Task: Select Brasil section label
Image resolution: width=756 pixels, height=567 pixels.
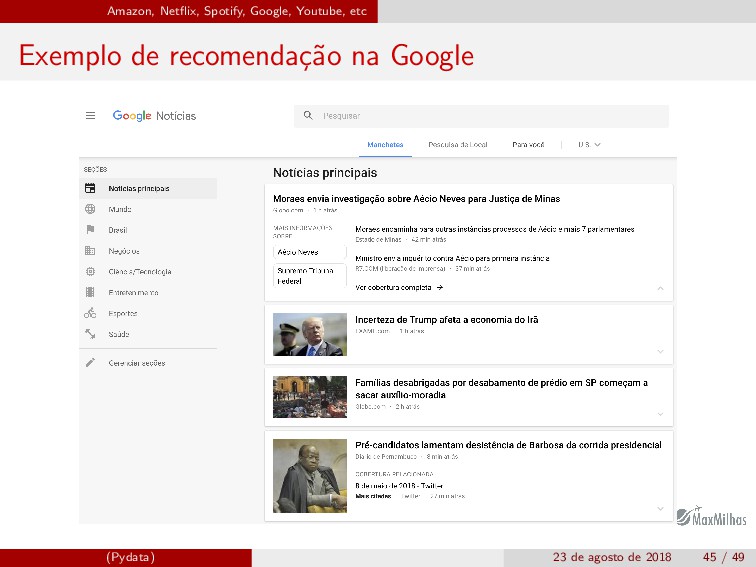Action: pyautogui.click(x=118, y=230)
